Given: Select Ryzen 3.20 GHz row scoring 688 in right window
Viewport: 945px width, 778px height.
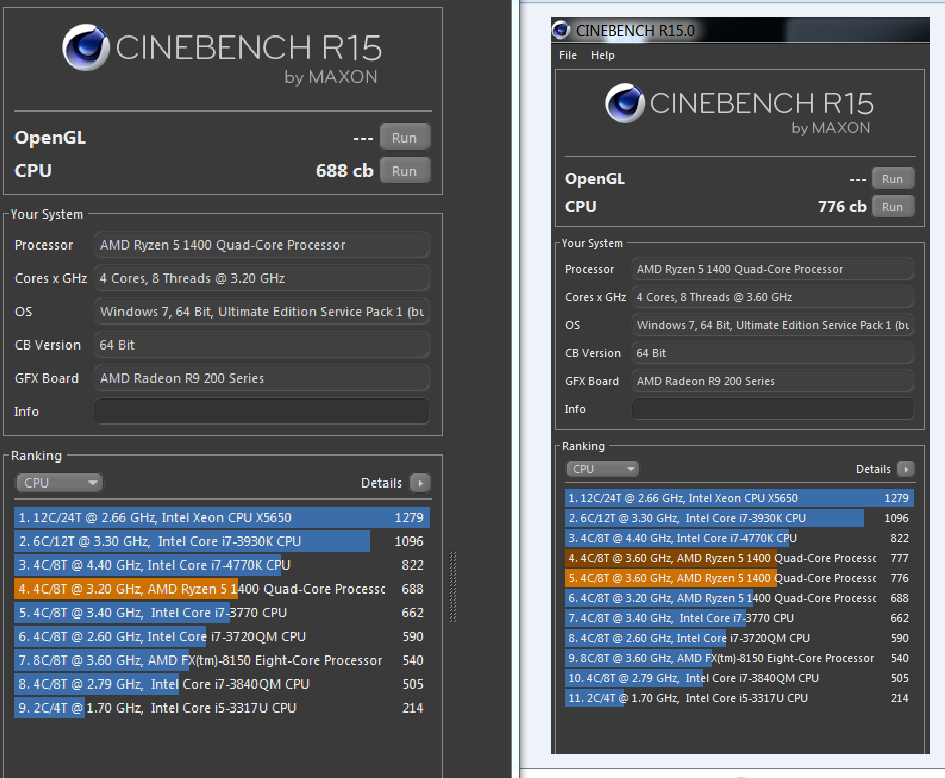Looking at the screenshot, I should point(739,598).
